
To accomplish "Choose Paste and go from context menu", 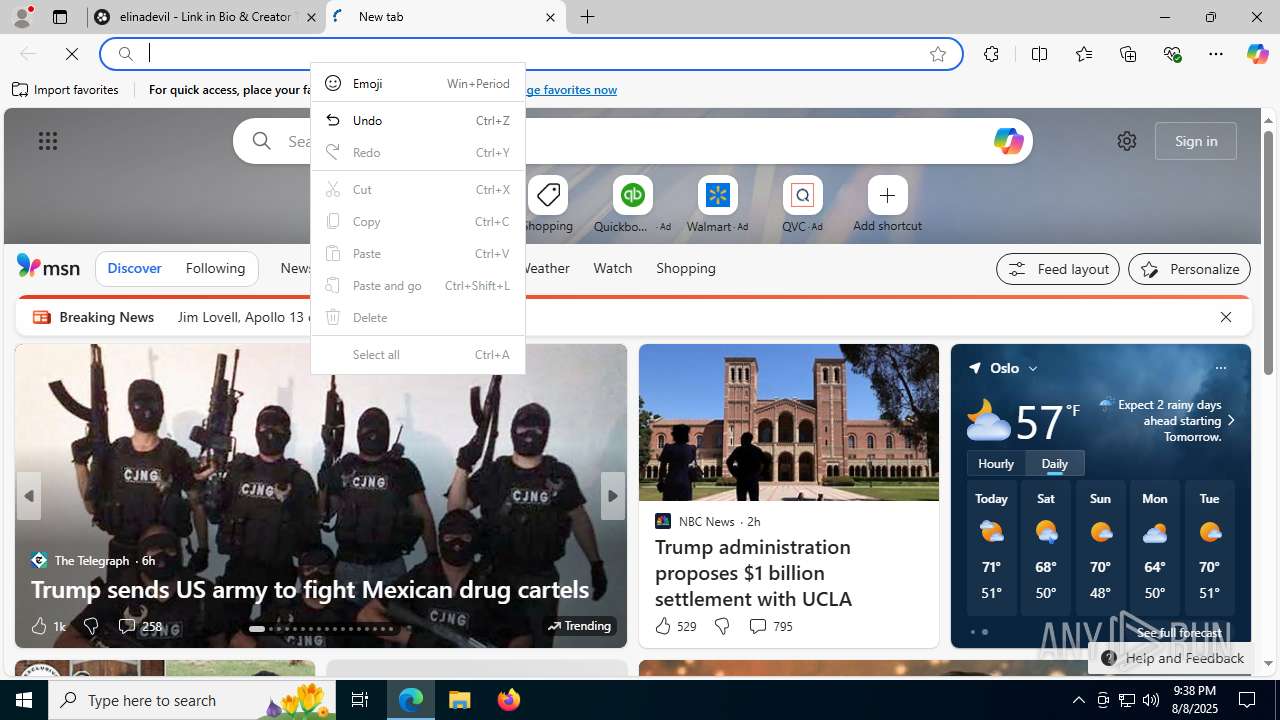I will pyautogui.click(x=418, y=285).
